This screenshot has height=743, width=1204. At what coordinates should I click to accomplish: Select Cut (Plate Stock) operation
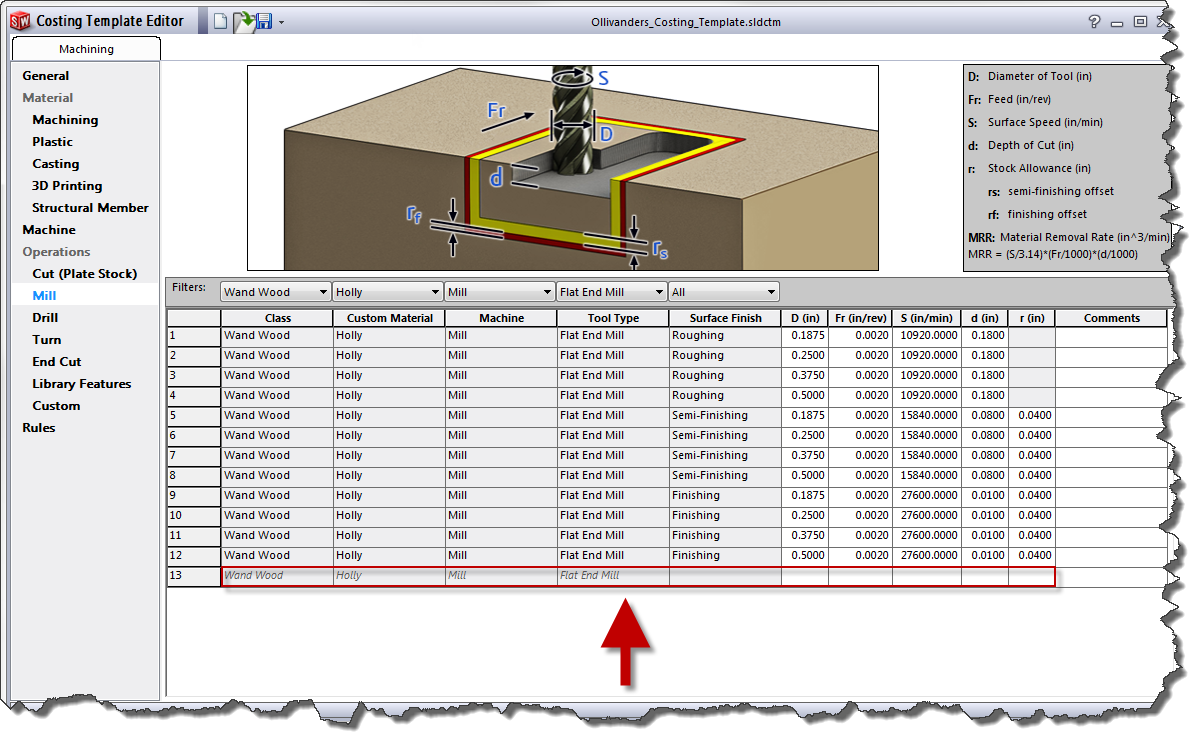pos(84,274)
